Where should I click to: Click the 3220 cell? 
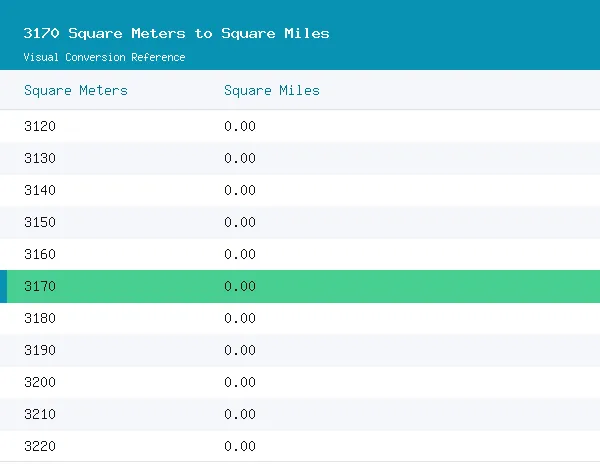click(40, 446)
